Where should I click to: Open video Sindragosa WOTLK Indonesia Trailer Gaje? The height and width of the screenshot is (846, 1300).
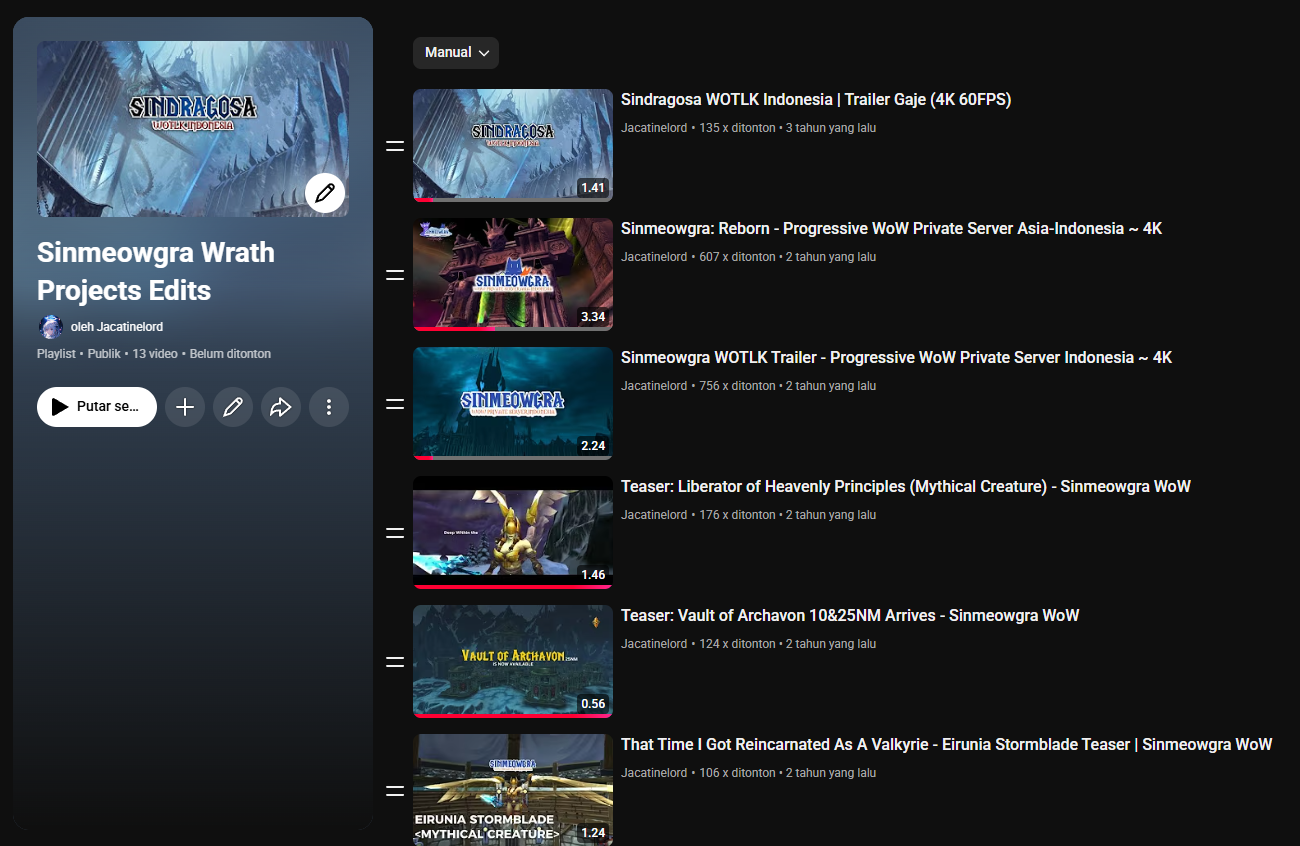[x=816, y=100]
